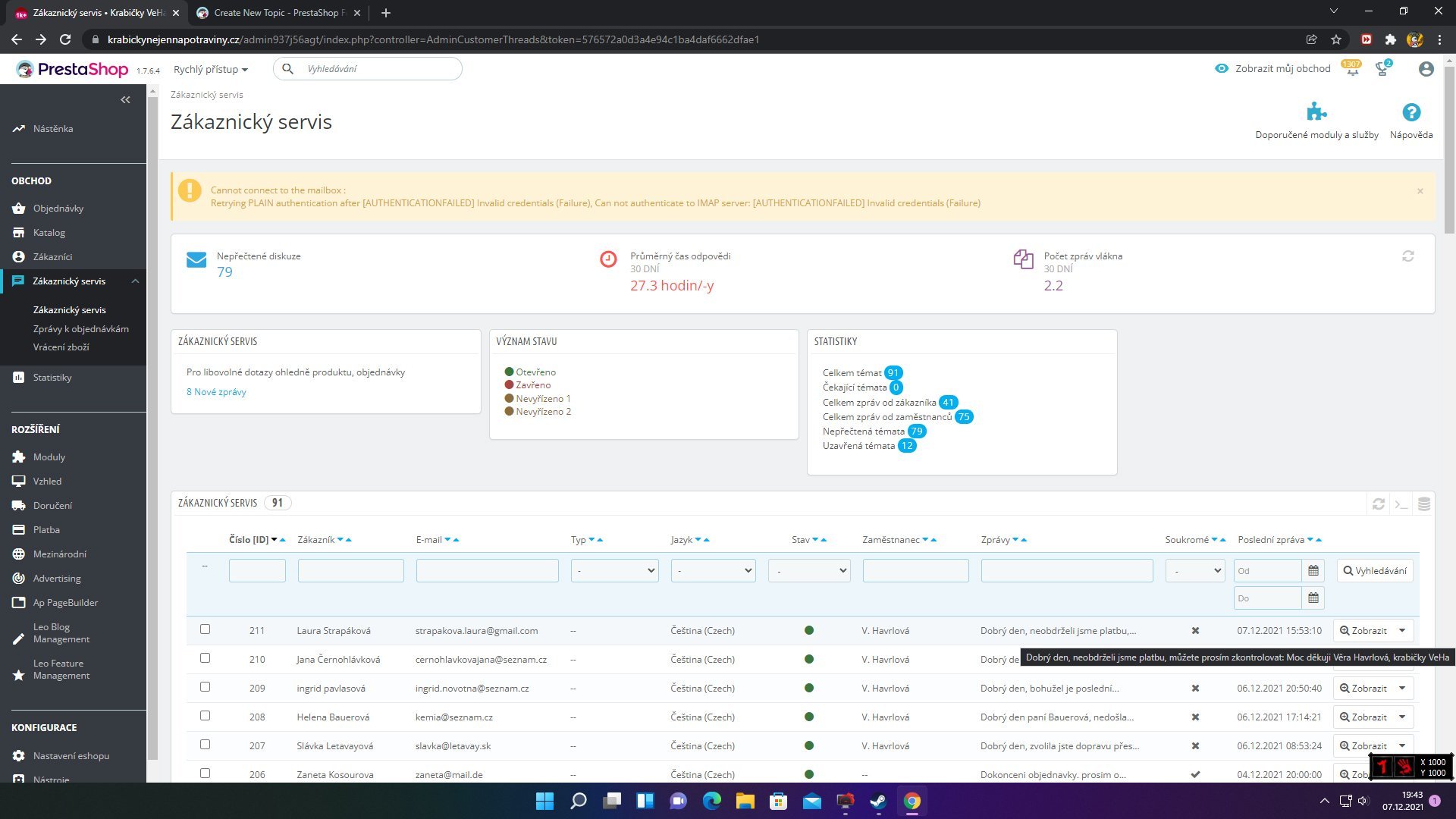Open the Jazyk filter dropdown
This screenshot has height=819, width=1456.
coord(713,571)
